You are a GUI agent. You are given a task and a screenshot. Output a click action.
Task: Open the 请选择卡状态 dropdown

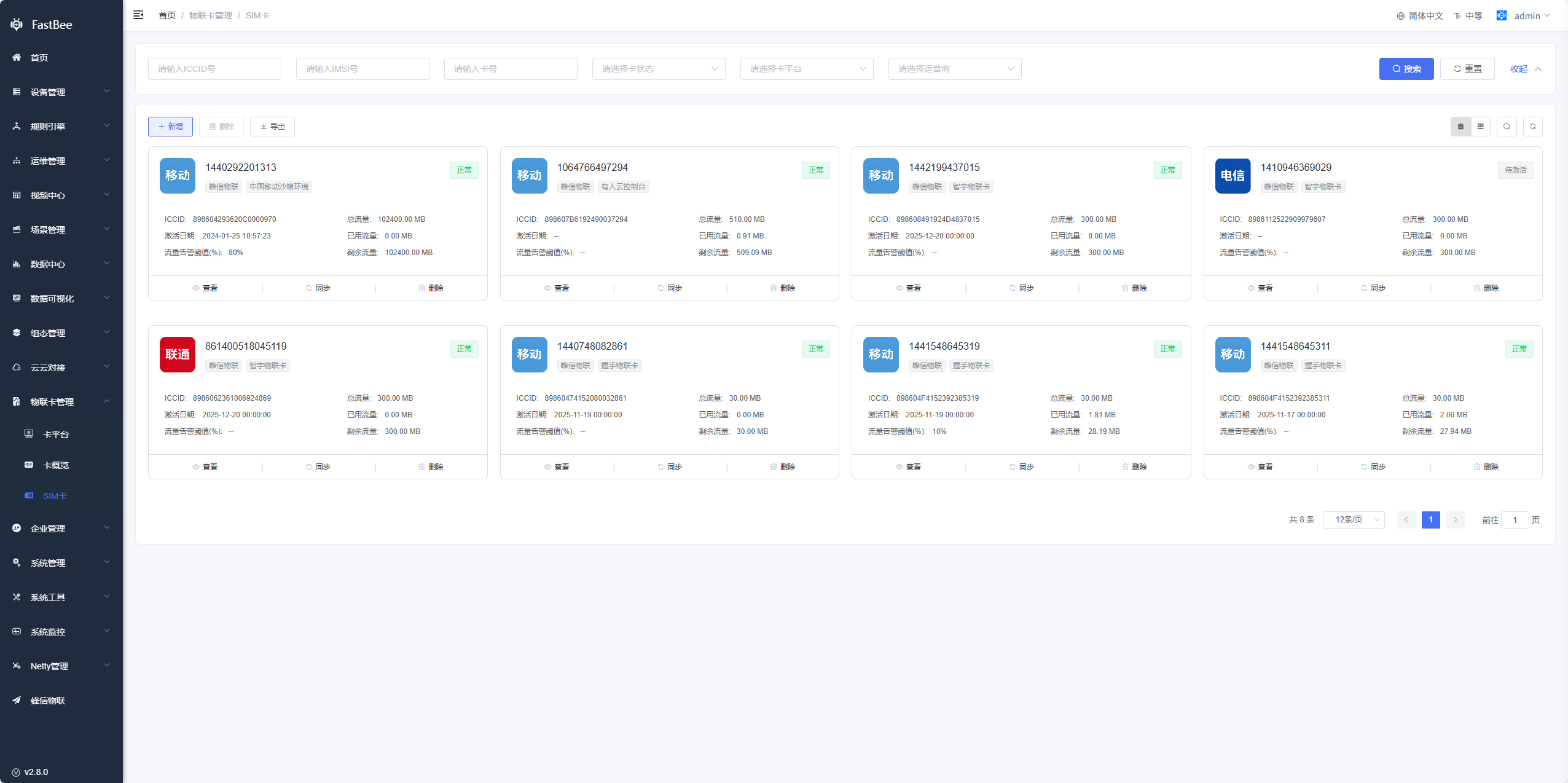[x=659, y=69]
